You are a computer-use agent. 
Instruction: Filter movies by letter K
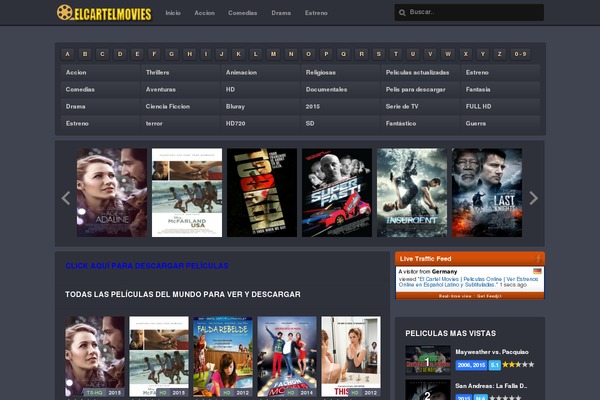pyautogui.click(x=238, y=54)
